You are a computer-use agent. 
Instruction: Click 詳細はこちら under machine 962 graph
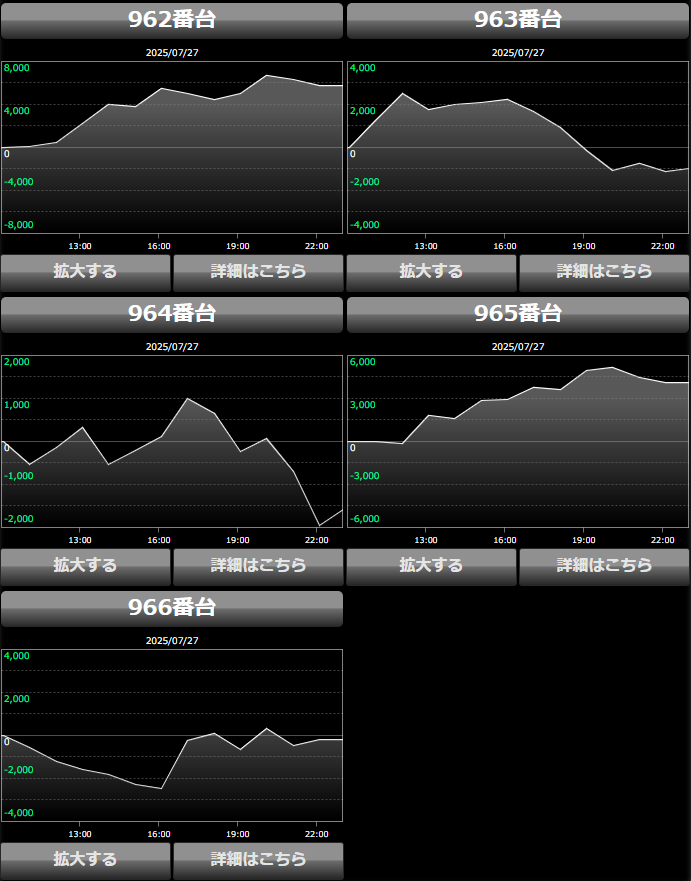[258, 273]
